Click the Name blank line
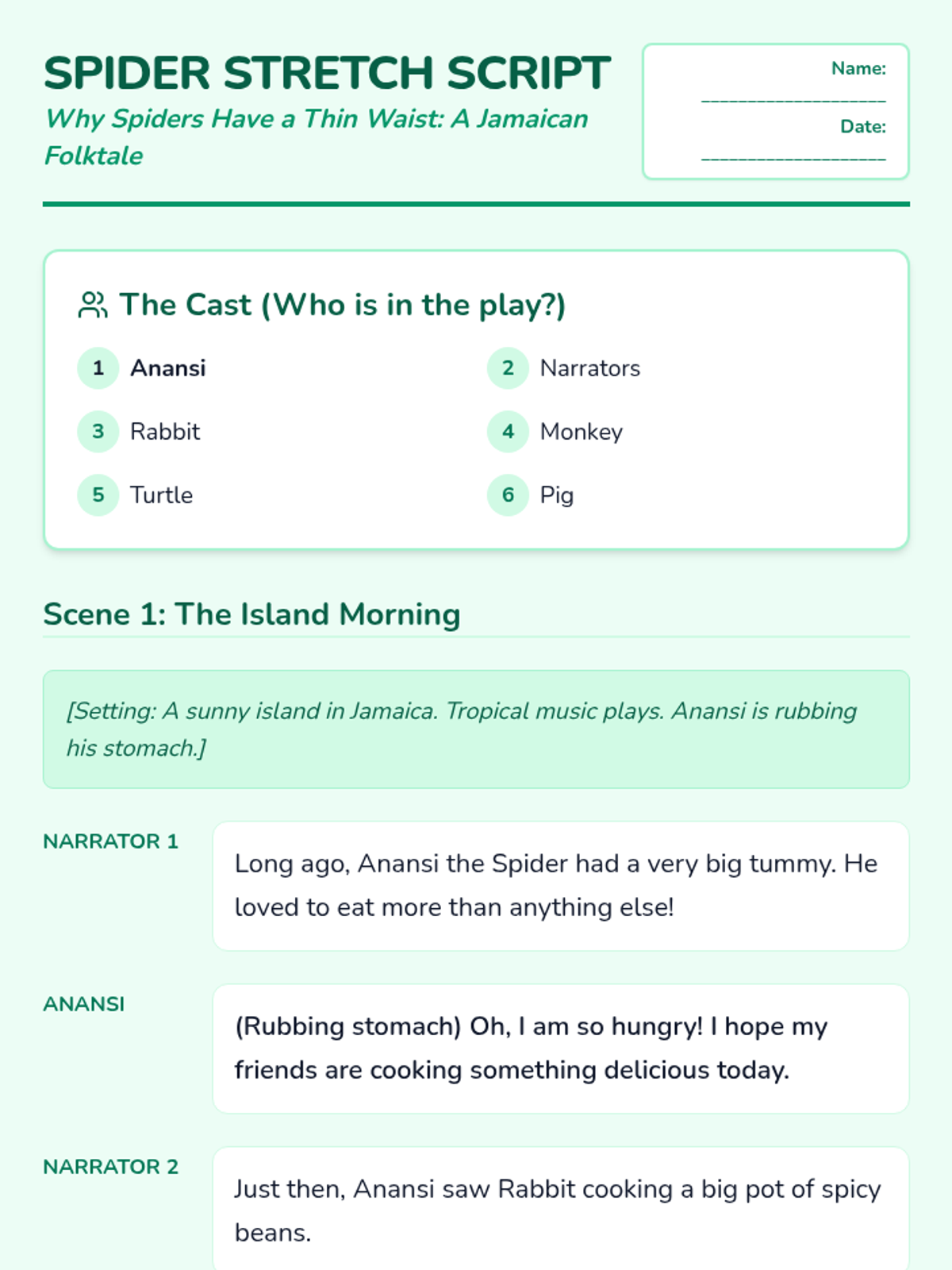This screenshot has width=952, height=1270. [793, 99]
